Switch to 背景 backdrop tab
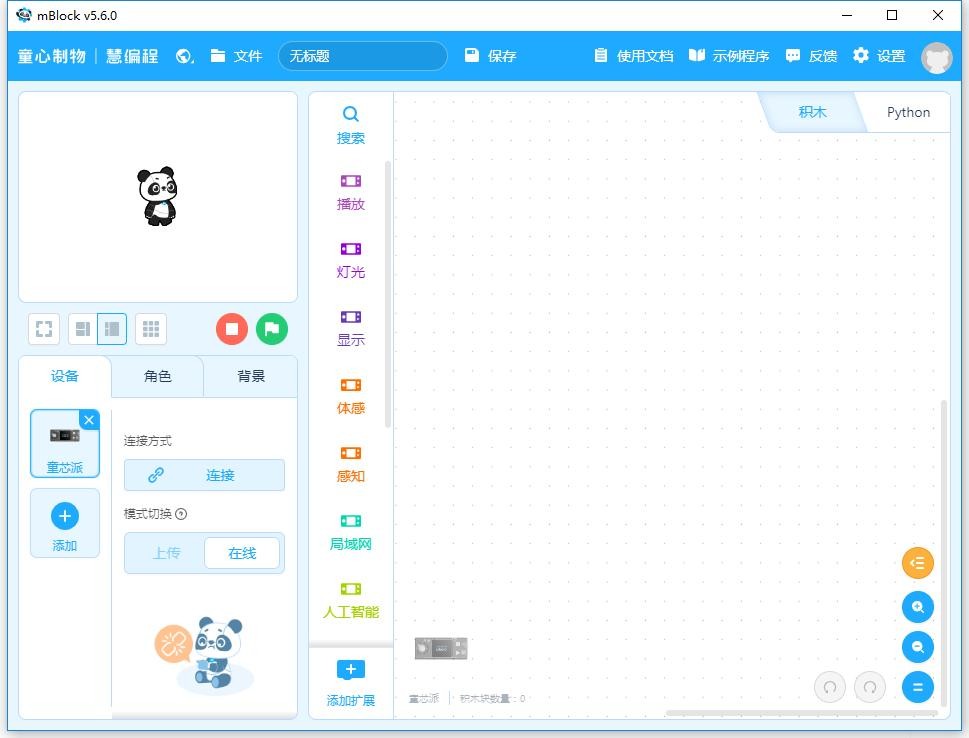969x738 pixels. pyautogui.click(x=251, y=376)
